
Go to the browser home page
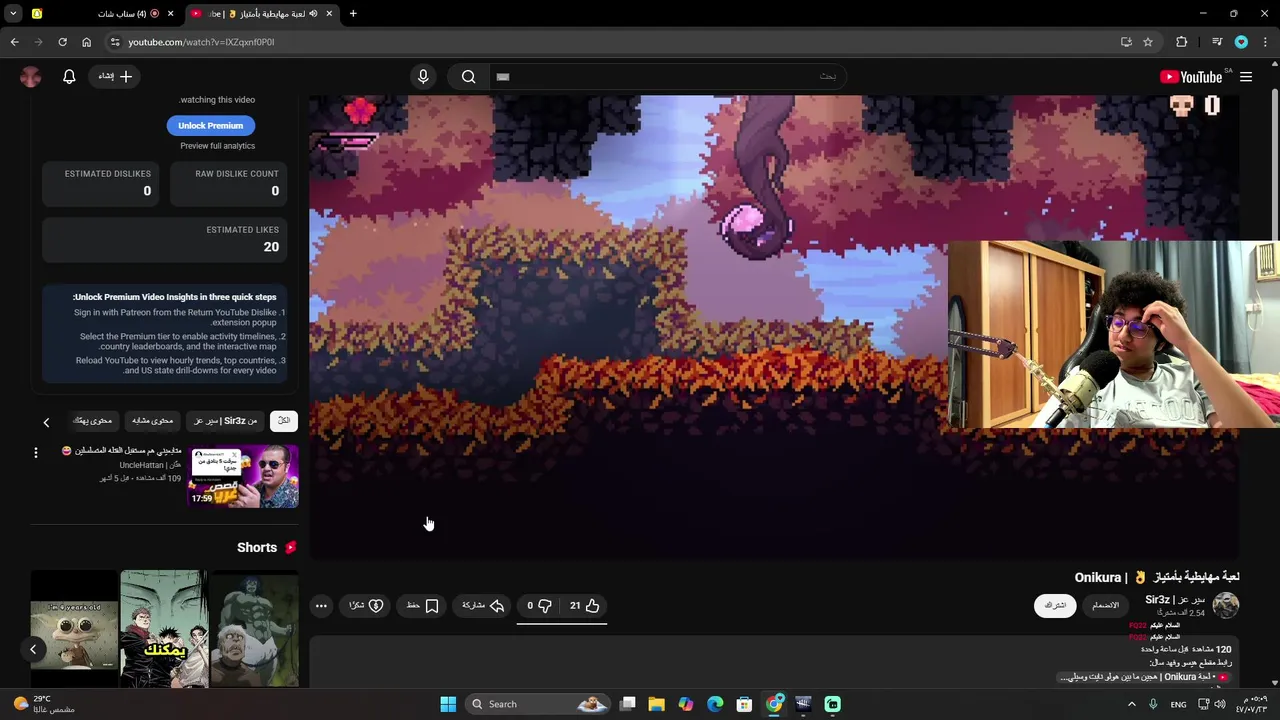click(86, 42)
